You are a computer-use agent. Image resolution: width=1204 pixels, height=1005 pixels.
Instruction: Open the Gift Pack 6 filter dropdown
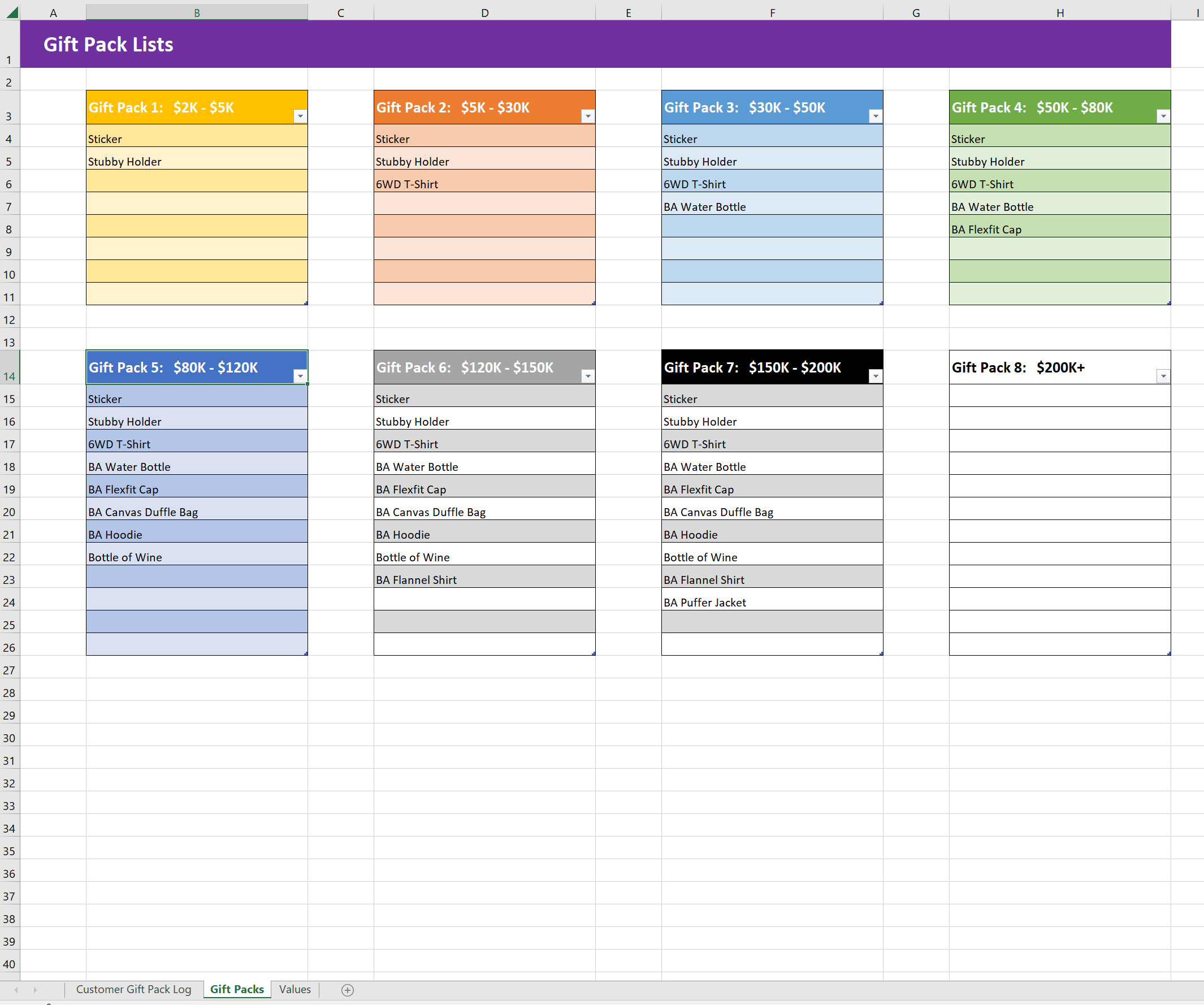(x=588, y=376)
